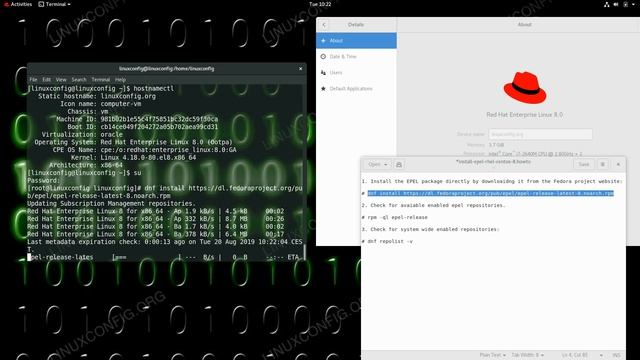Click the terminal scrollbar handle
This screenshot has height=360, width=640.
[304, 252]
